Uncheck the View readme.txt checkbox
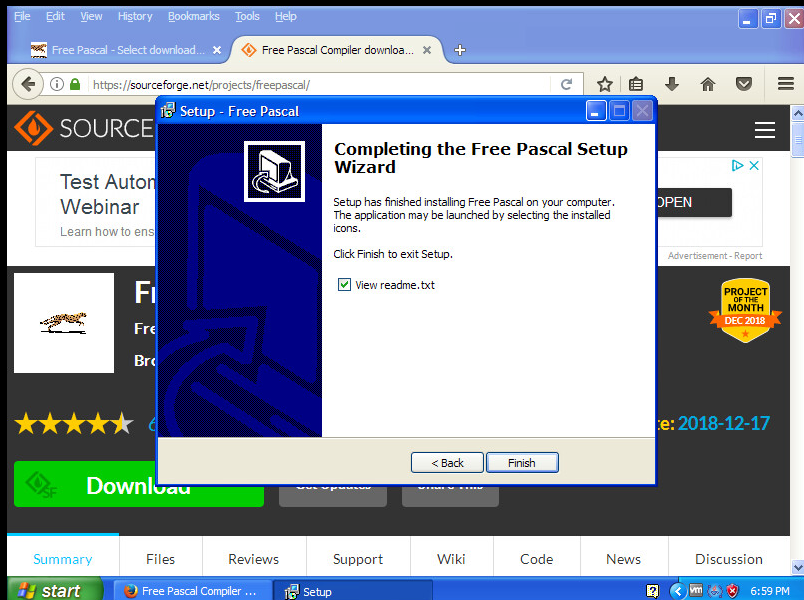The height and width of the screenshot is (600, 804). (344, 285)
